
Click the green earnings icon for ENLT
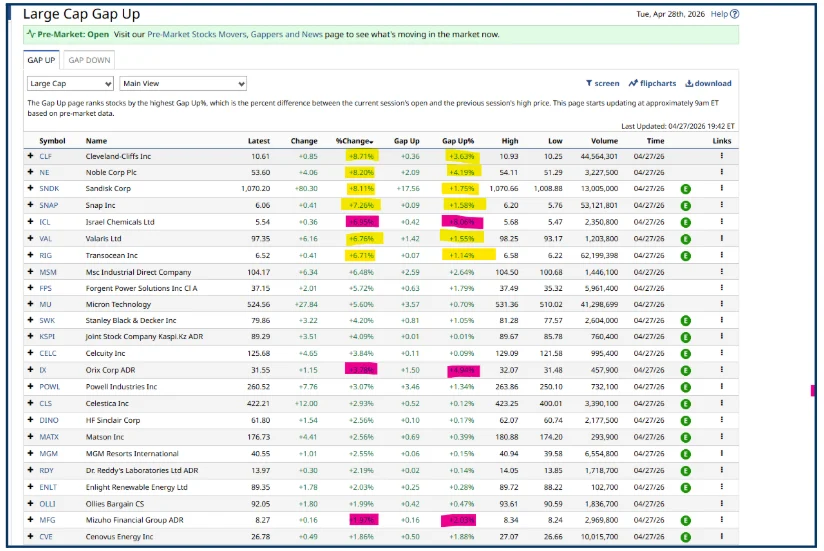(x=685, y=488)
